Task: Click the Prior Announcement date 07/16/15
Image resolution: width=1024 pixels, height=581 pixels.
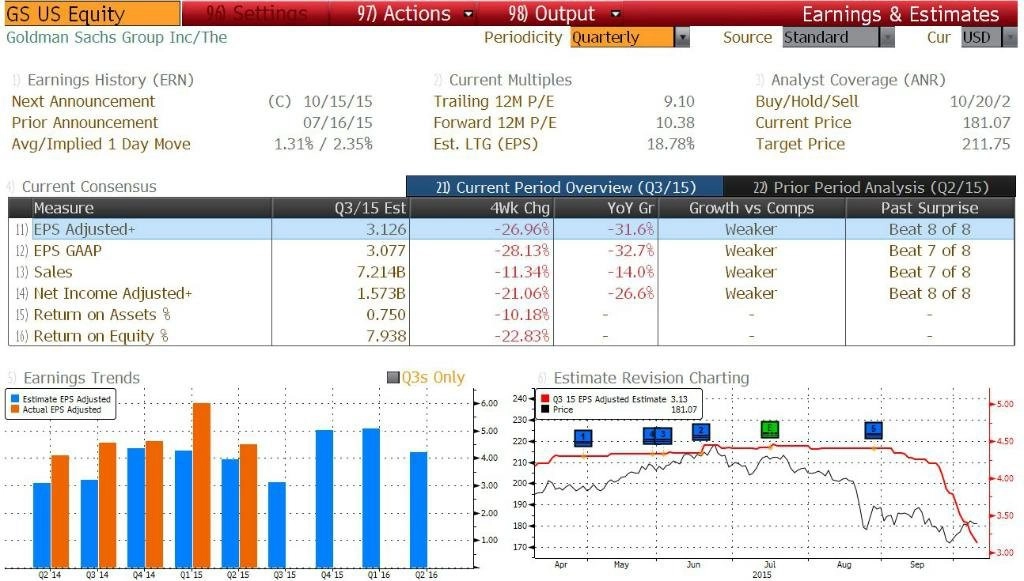Action: pos(338,123)
